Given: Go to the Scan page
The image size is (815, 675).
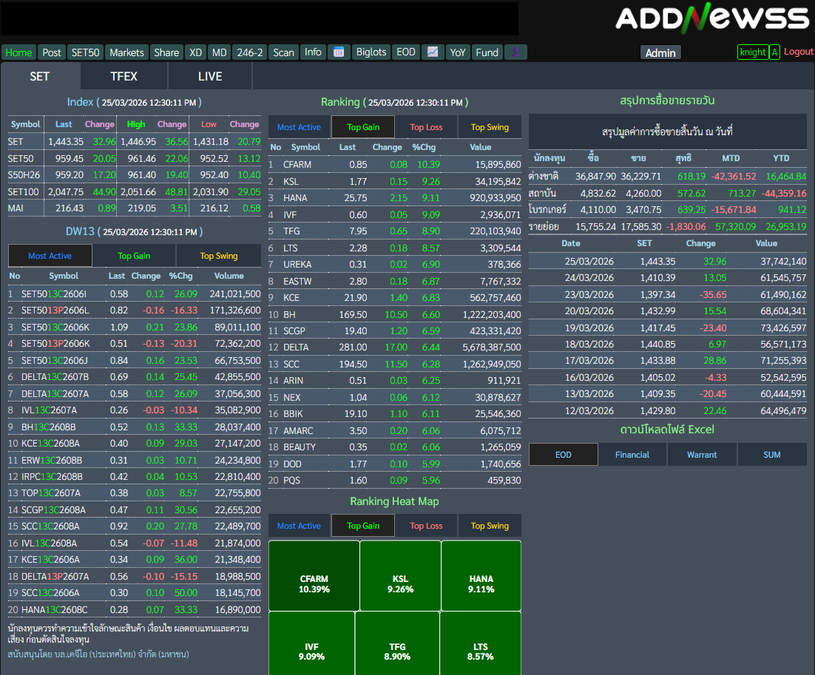Looking at the screenshot, I should [x=284, y=52].
